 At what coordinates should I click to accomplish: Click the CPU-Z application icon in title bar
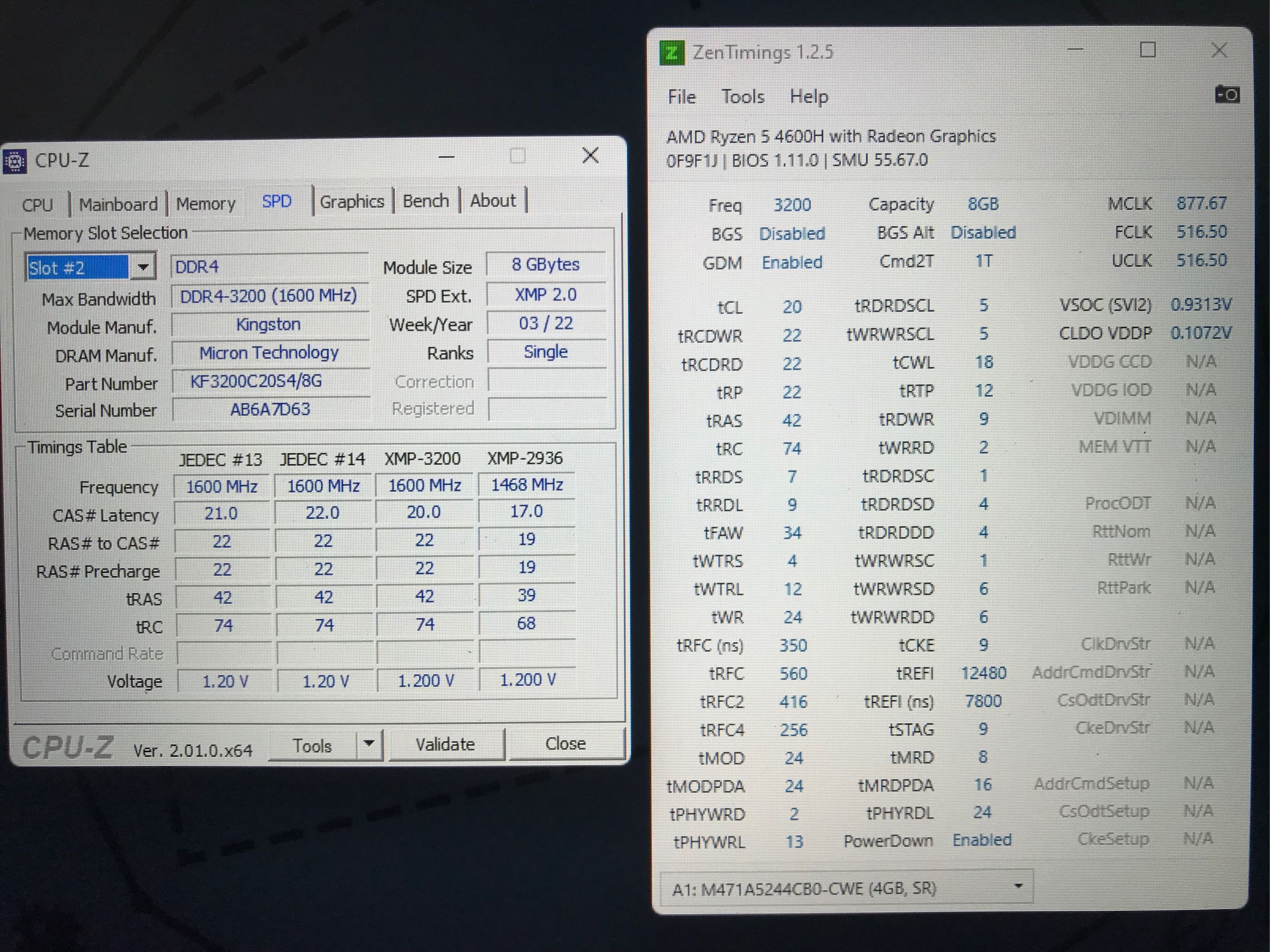[15, 161]
